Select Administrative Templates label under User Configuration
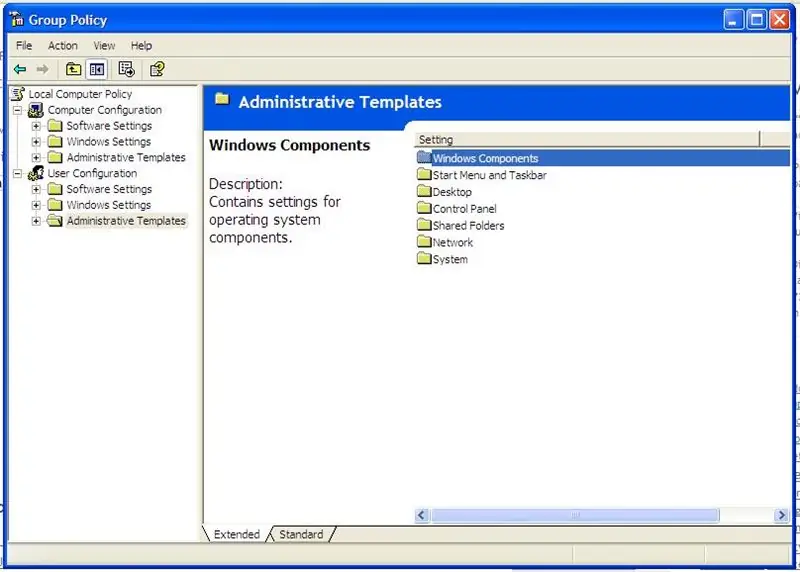 click(126, 220)
